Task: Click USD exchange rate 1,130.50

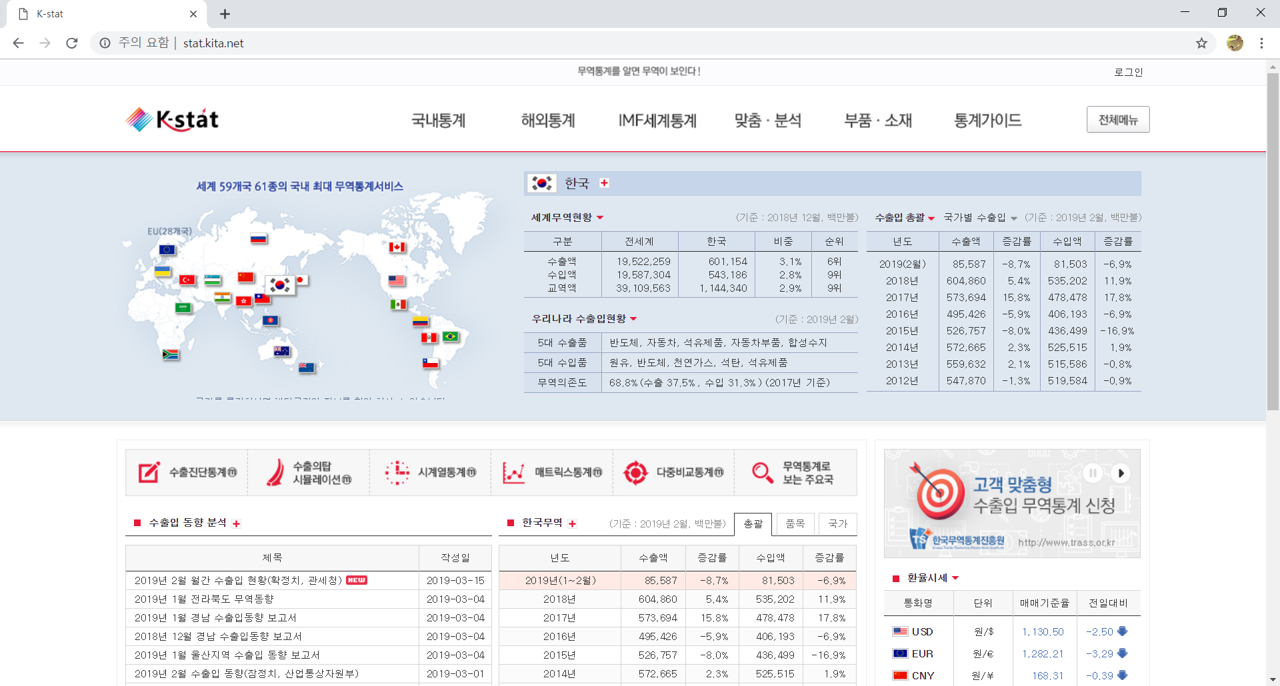Action: [x=1043, y=632]
